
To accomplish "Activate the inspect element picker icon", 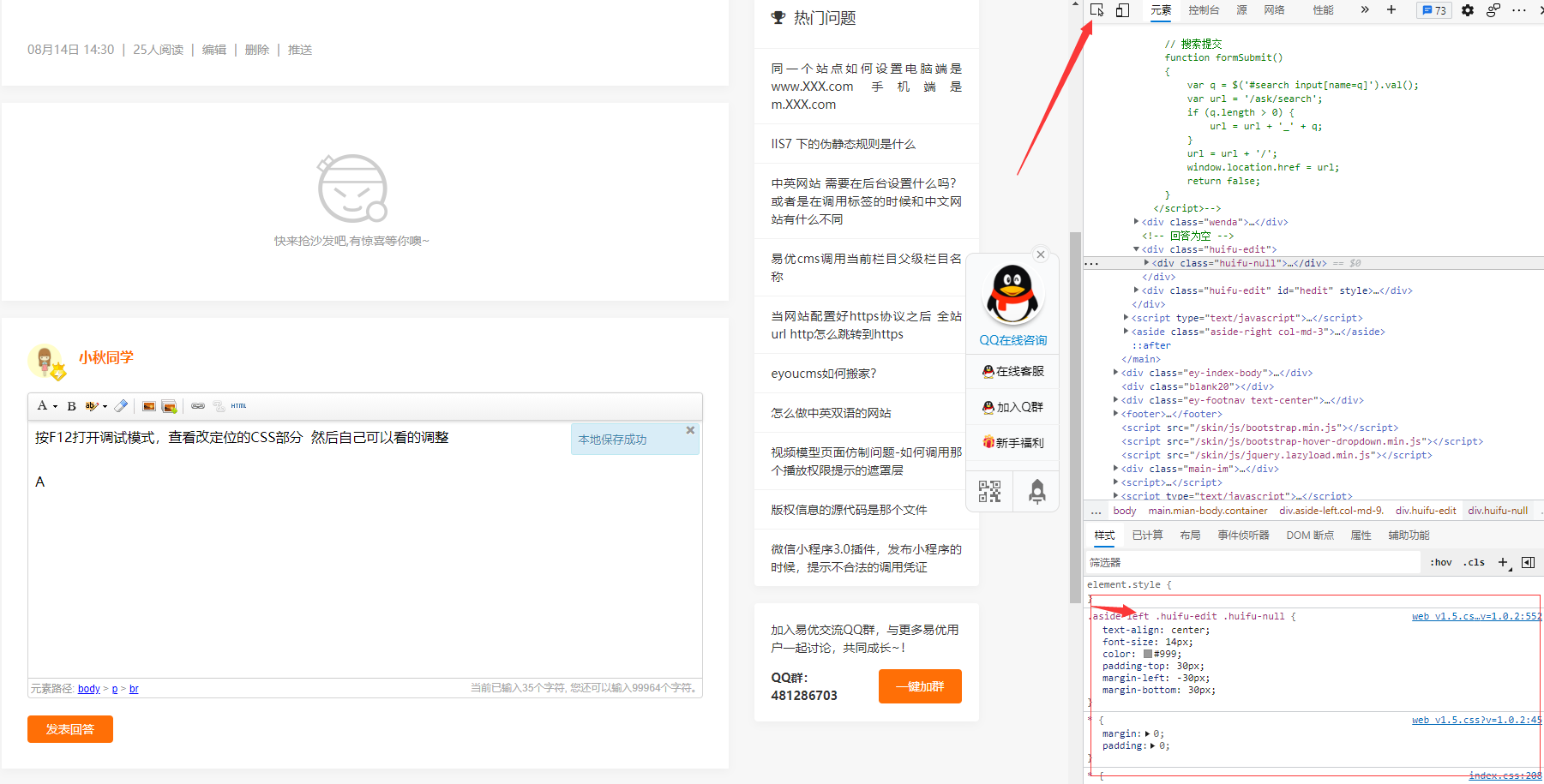I will pyautogui.click(x=1097, y=10).
